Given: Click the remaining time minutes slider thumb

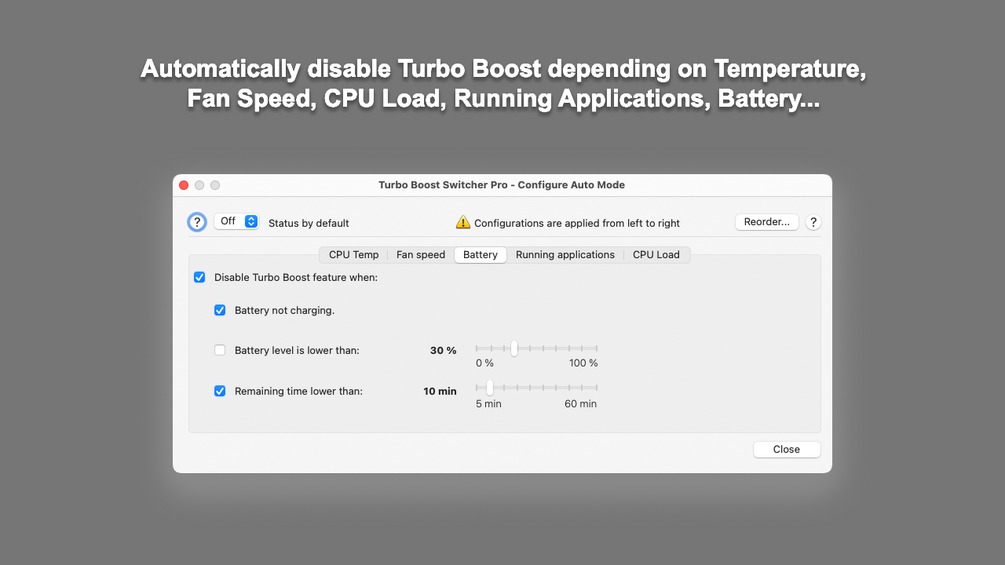Looking at the screenshot, I should [x=490, y=388].
